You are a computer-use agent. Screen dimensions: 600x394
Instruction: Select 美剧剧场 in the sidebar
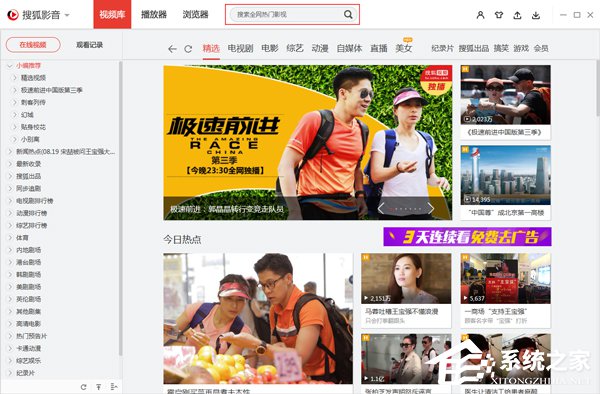point(29,287)
